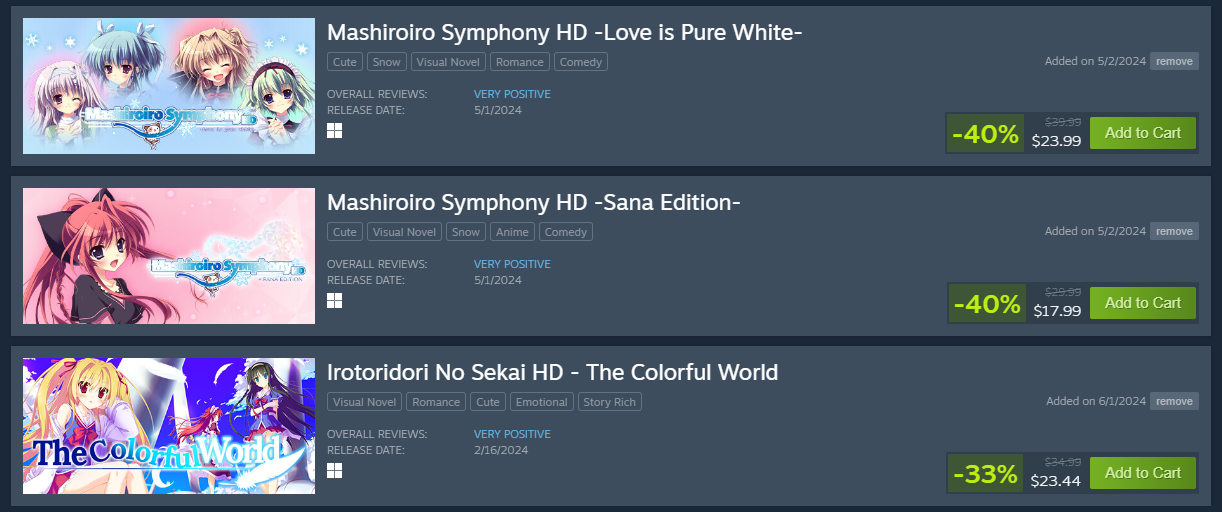Add Sana Edition to cart

point(1142,303)
